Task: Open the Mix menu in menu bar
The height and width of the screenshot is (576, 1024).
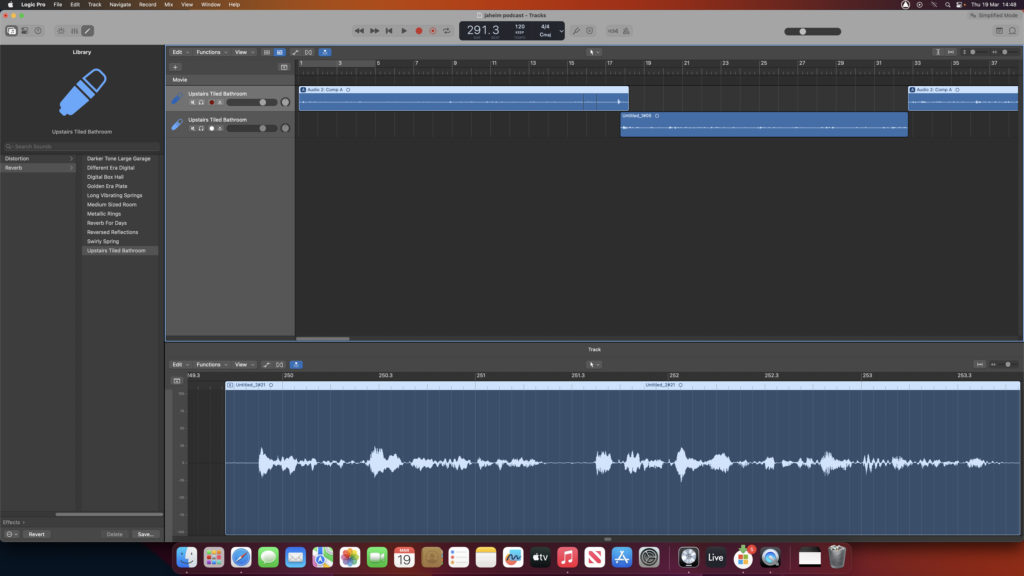Action: (168, 5)
